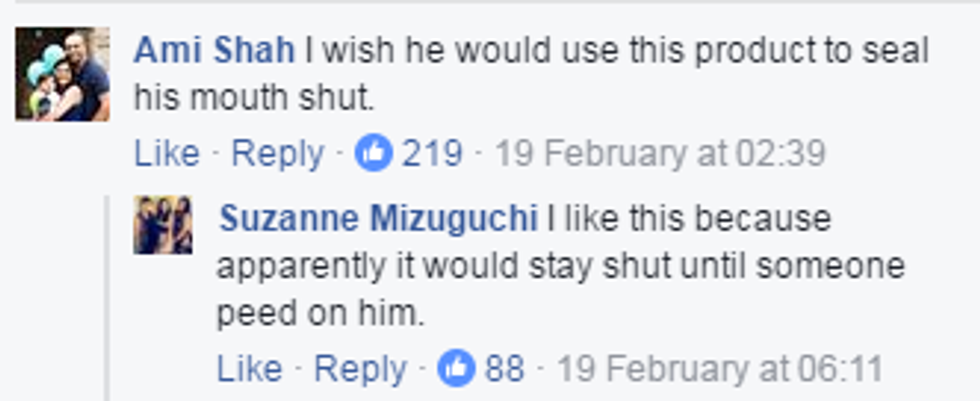Like Ami Shah's comment
The image size is (980, 401).
167,154
